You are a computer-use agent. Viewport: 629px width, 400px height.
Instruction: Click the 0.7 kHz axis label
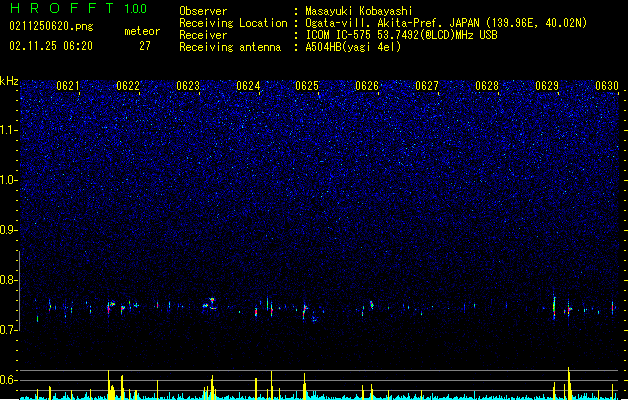click(9, 330)
